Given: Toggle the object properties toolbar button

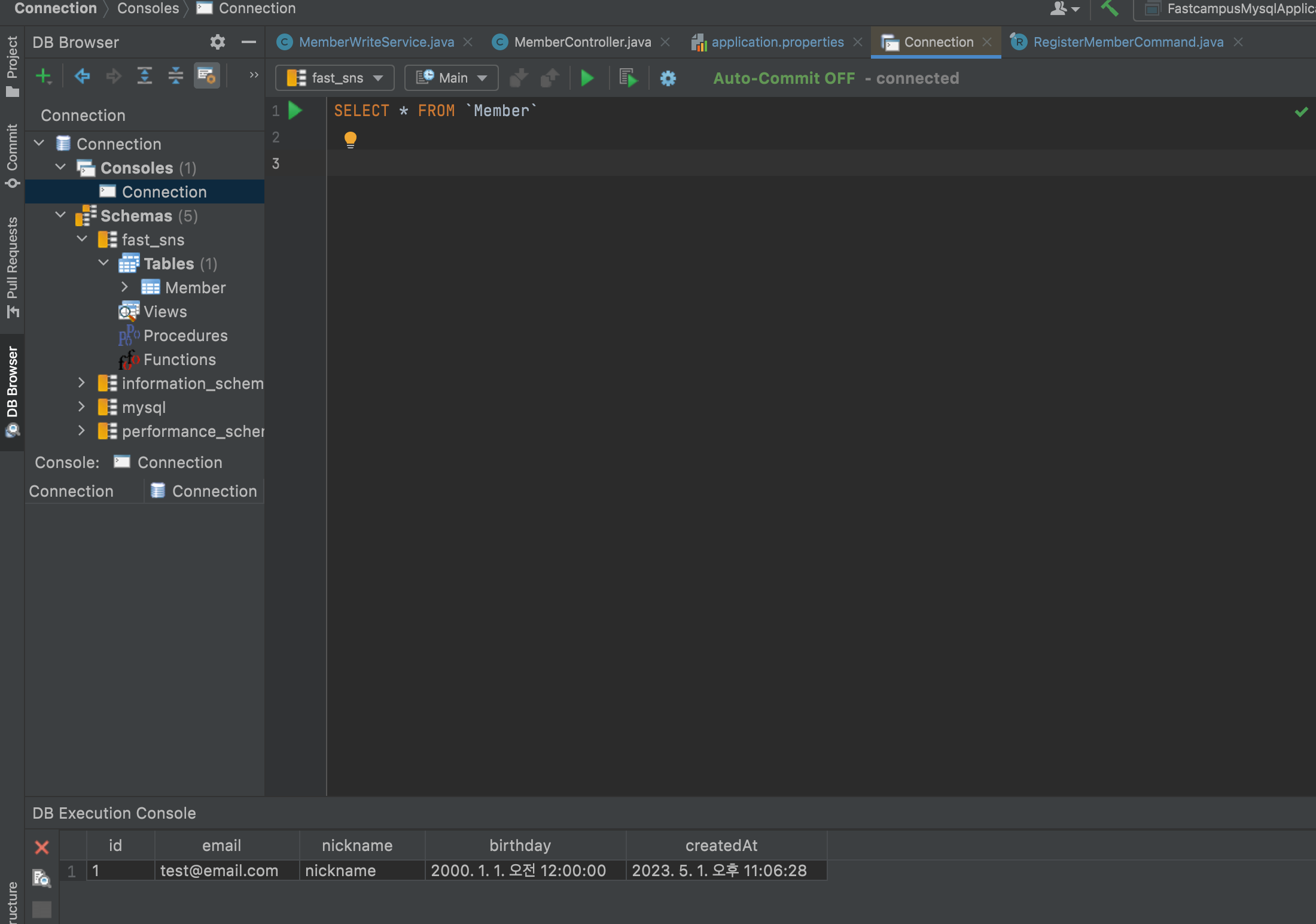Looking at the screenshot, I should [x=206, y=77].
